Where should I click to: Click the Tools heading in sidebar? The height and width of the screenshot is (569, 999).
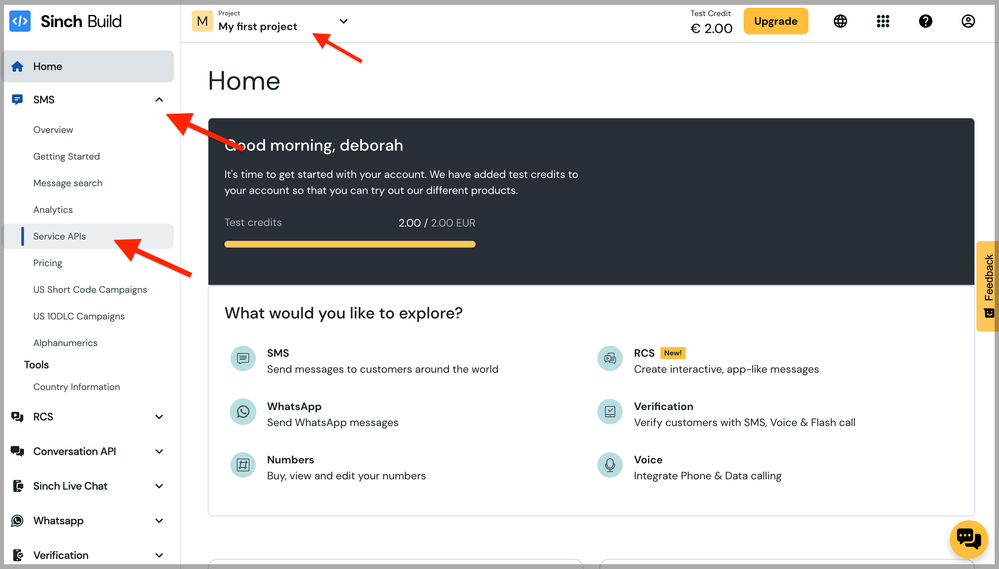(36, 364)
